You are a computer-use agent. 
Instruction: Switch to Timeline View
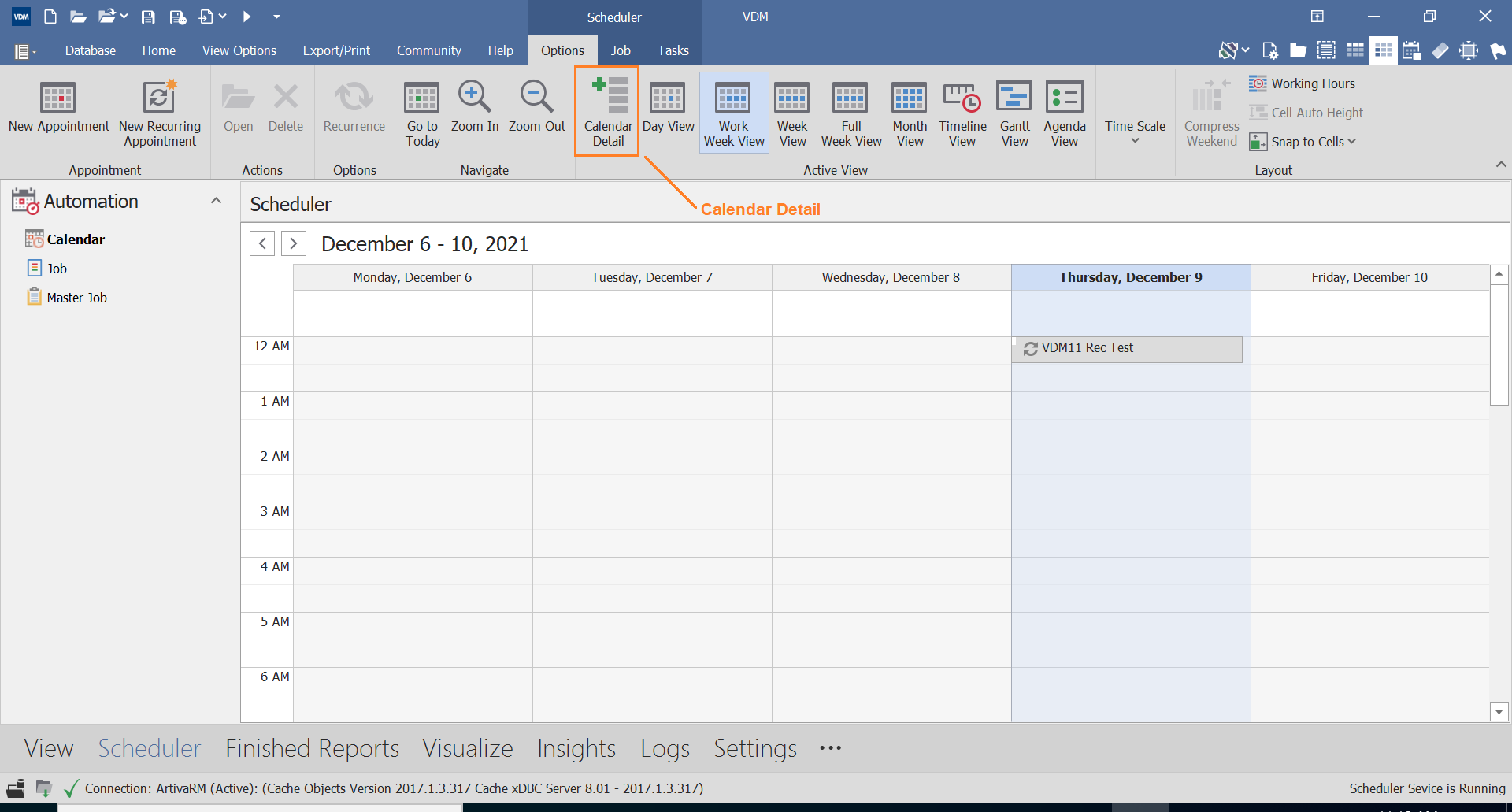962,114
